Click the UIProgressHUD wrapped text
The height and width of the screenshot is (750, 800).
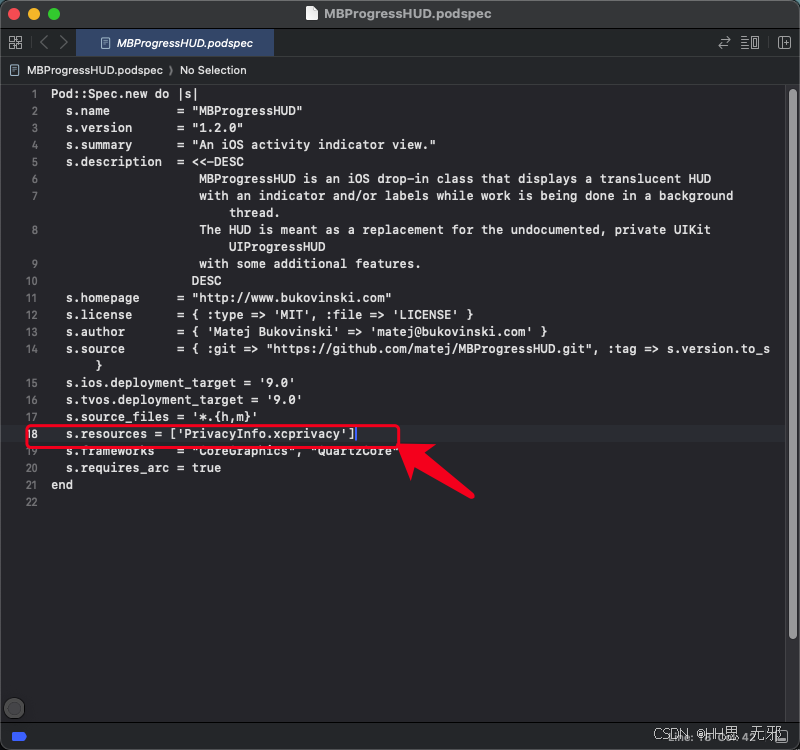[277, 247]
